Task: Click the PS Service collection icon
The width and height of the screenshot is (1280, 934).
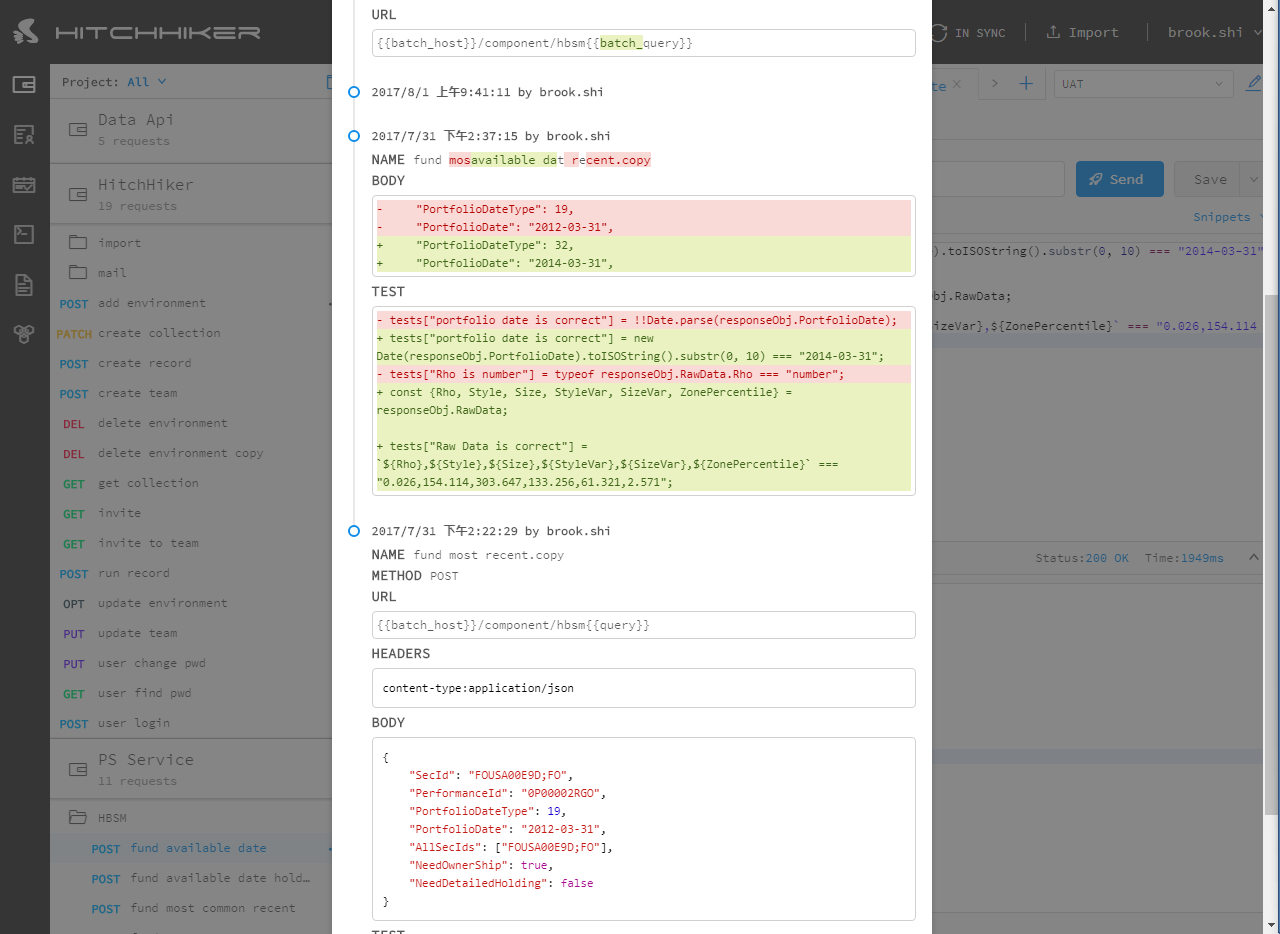Action: click(x=77, y=769)
